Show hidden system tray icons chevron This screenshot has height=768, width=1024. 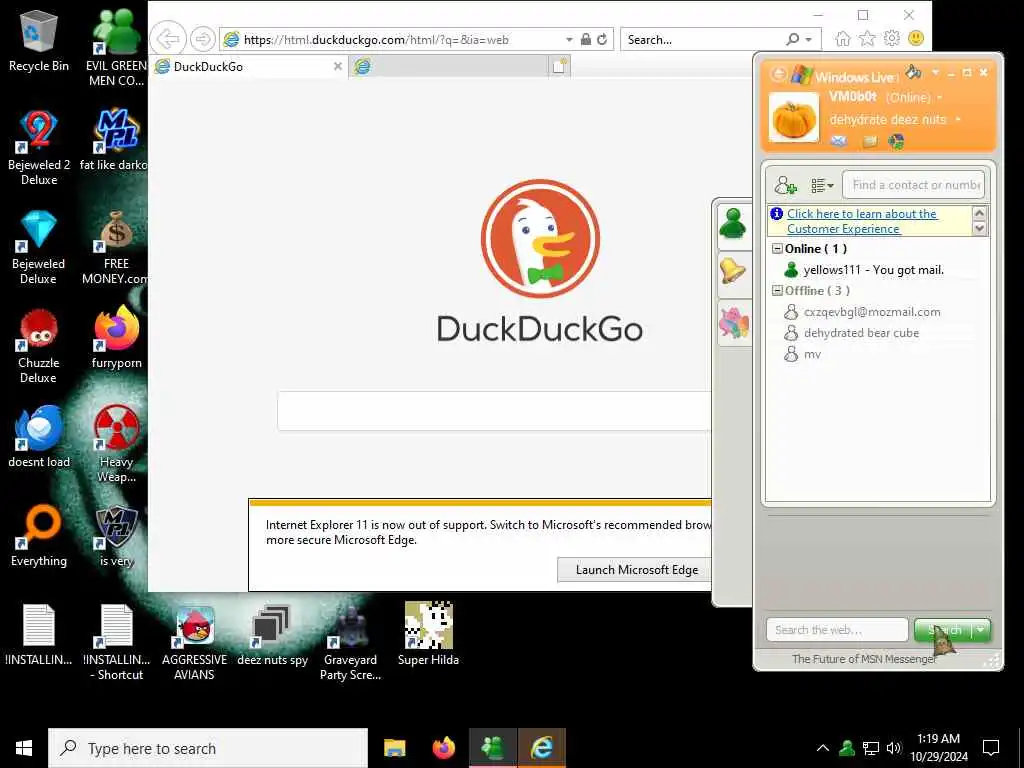coord(822,748)
